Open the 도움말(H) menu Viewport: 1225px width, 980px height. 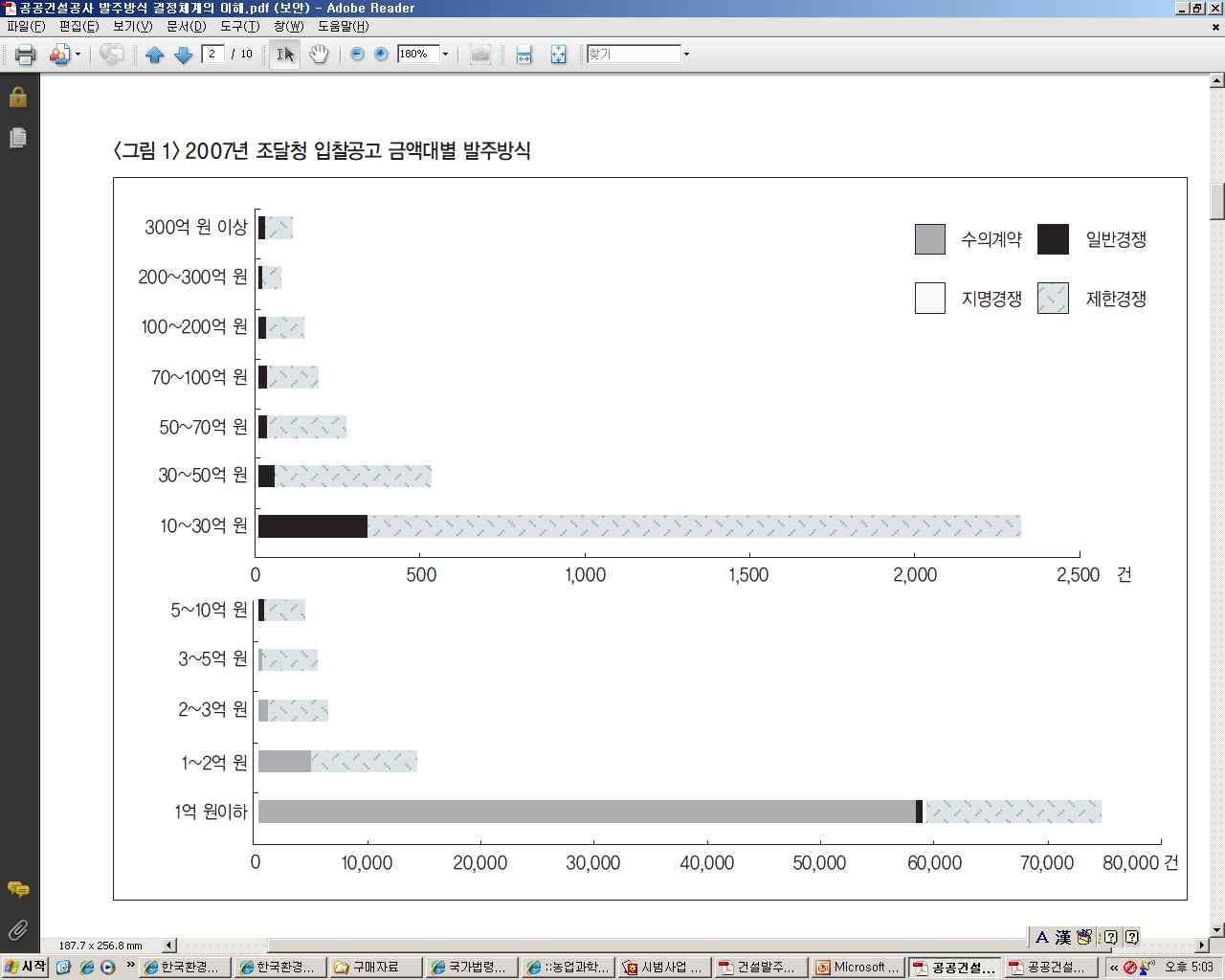tap(343, 26)
